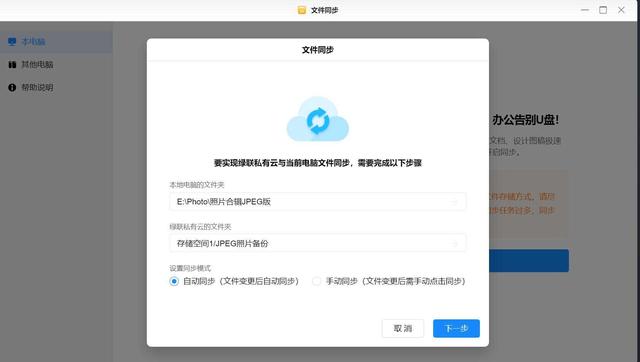Click the 文件同步 title bar folder icon
Image resolution: width=640 pixels, height=362 pixels.
click(302, 10)
